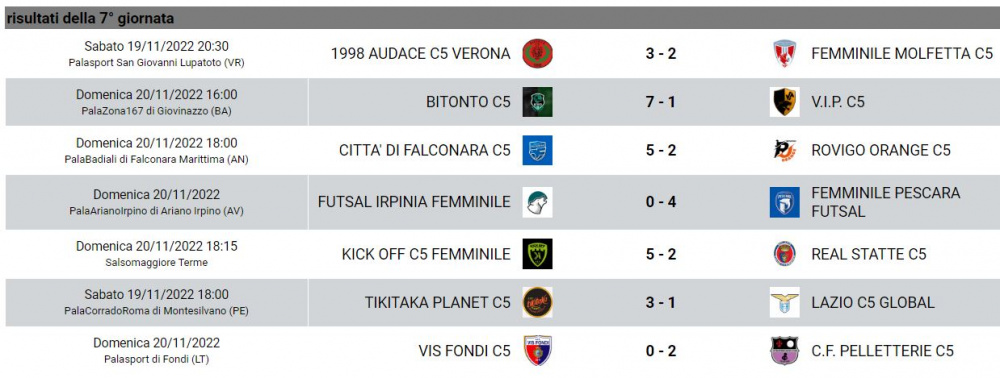Click the 1998 Audace C5 Verona logo

click(537, 54)
